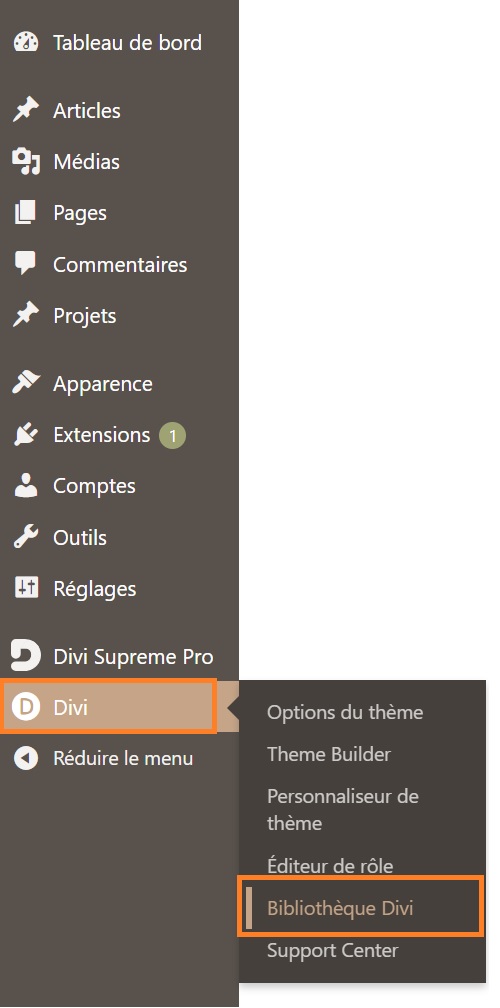500x1008 pixels.
Task: Click the Pages stacked-sheets icon
Action: 26,213
